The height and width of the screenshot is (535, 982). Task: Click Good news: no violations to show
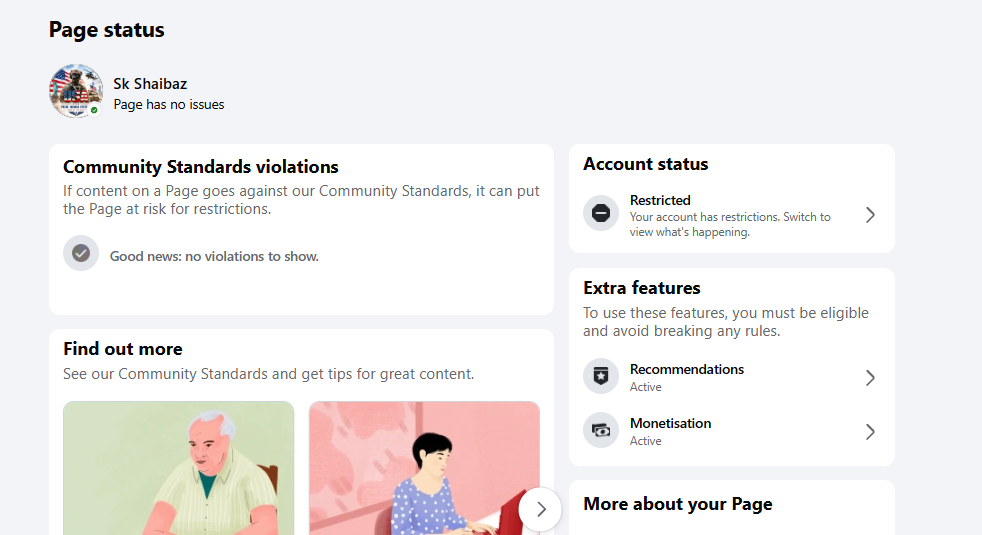tap(214, 256)
